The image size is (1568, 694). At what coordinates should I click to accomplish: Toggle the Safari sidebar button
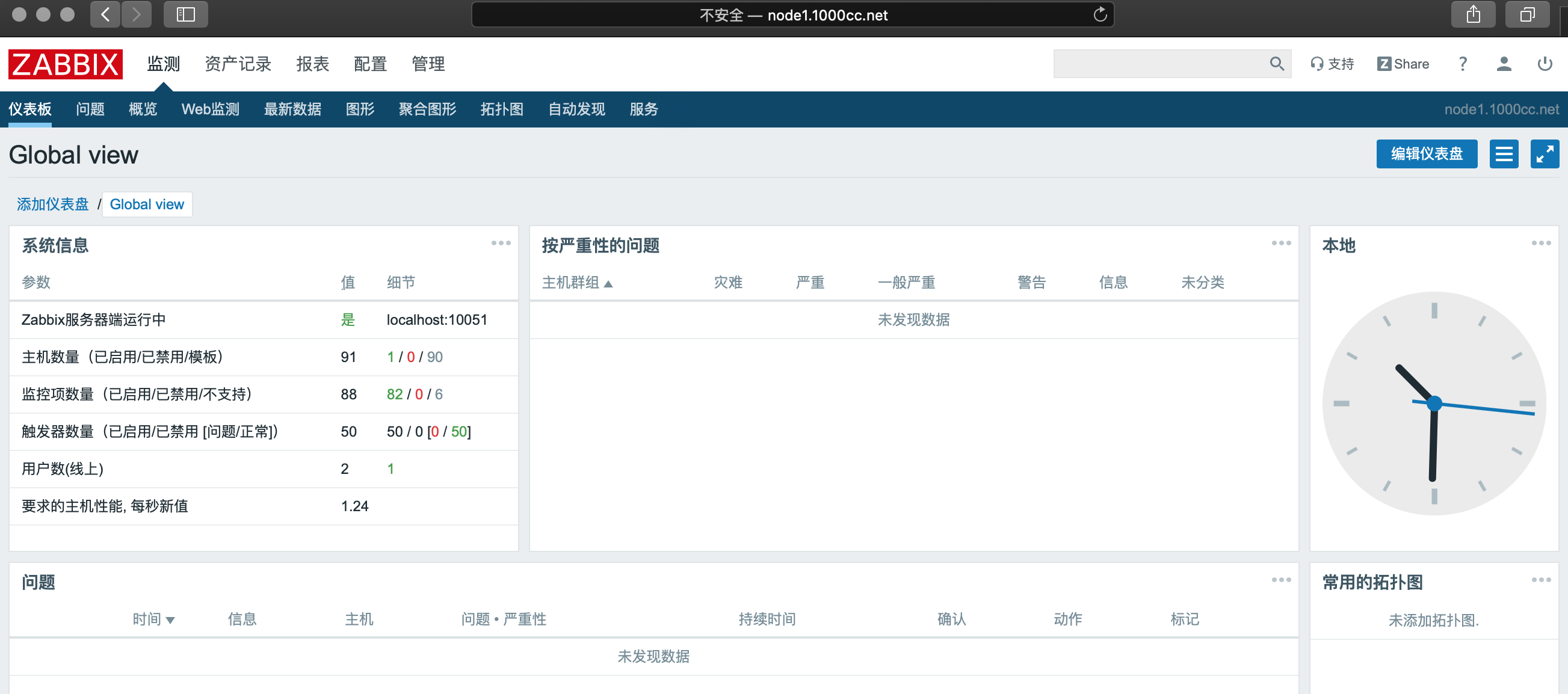click(186, 14)
